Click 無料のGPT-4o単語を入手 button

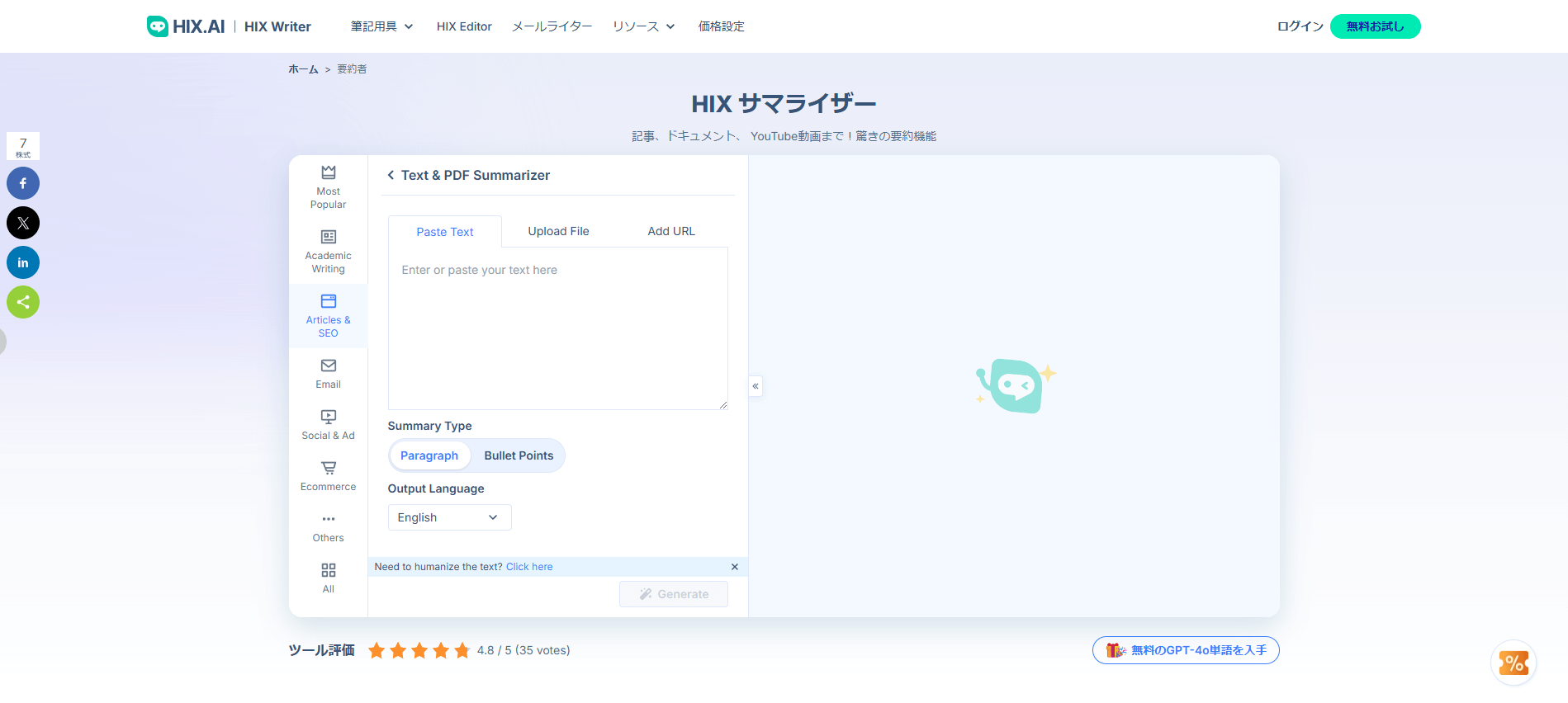(x=1186, y=650)
